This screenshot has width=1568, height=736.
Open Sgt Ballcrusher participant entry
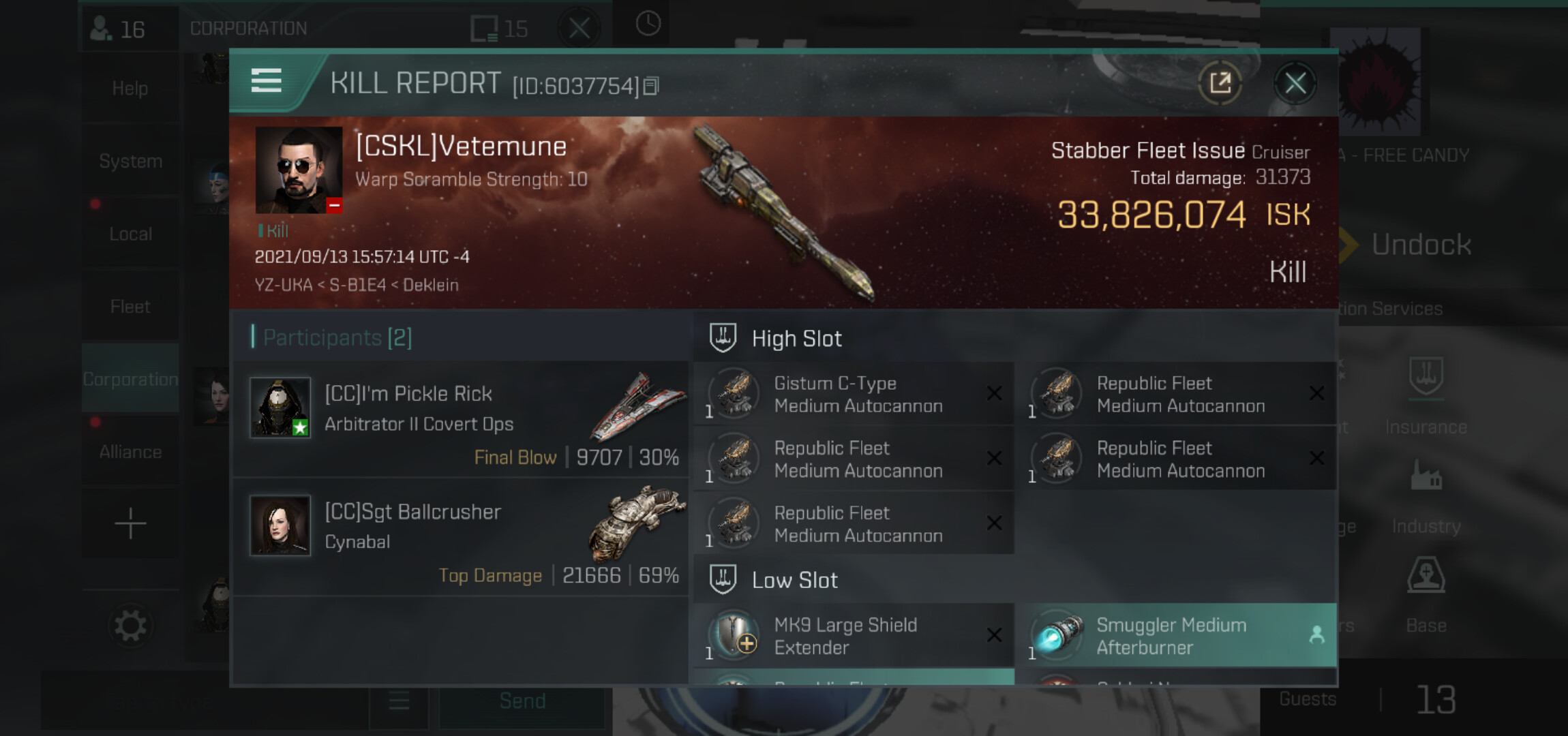(x=461, y=538)
